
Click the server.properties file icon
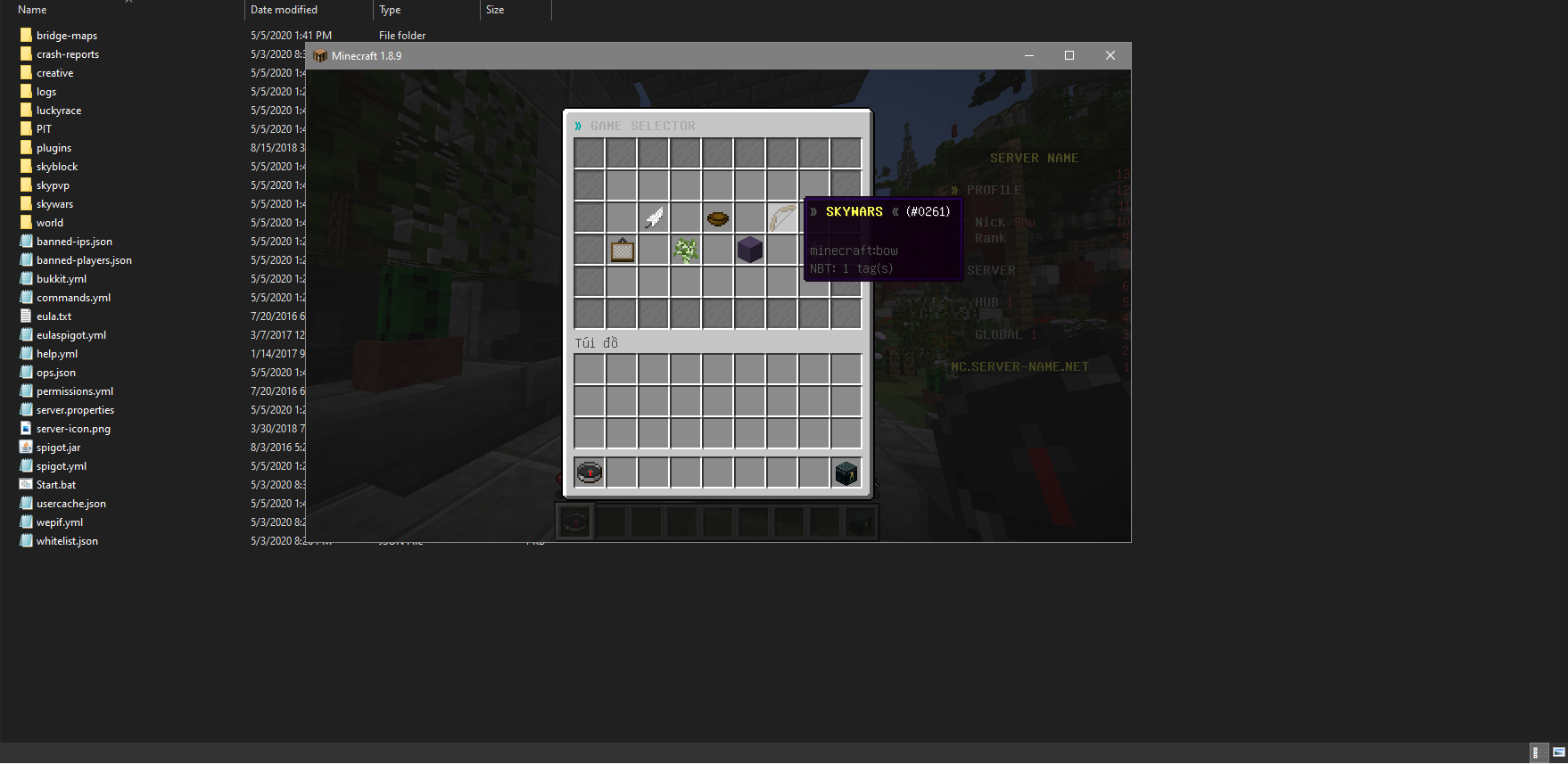click(x=26, y=410)
